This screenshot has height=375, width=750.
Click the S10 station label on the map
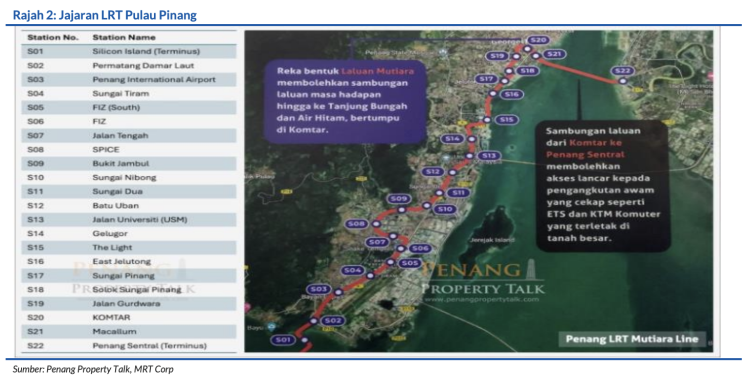pyautogui.click(x=445, y=210)
